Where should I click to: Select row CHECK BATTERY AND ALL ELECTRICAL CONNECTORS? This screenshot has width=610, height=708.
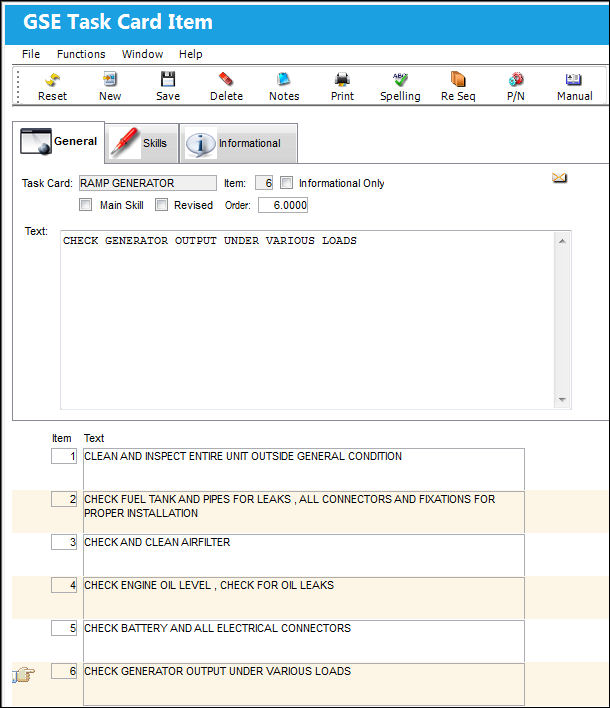[304, 641]
